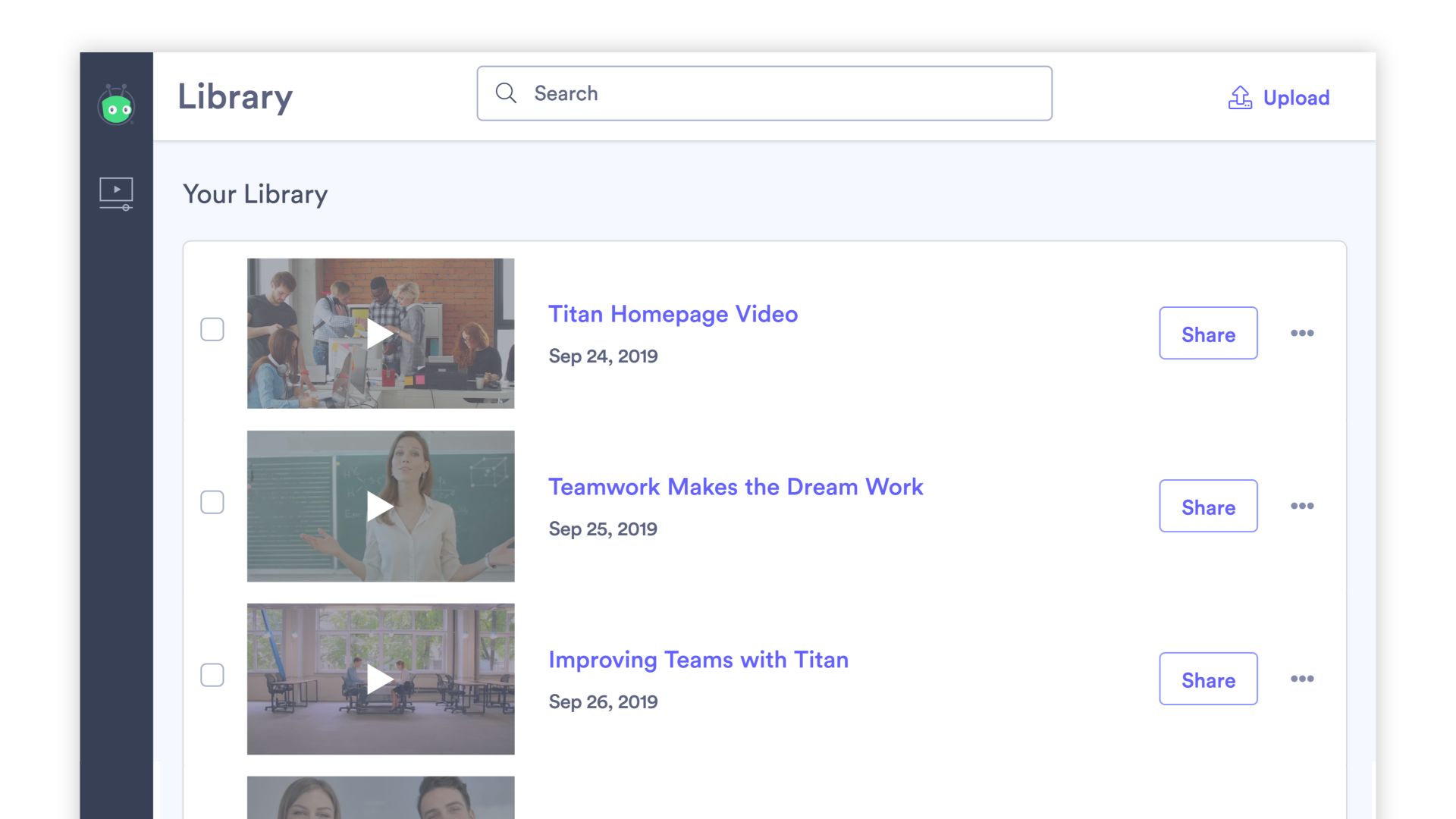The image size is (1456, 819).
Task: Open the partially visible fourth video thumbnail
Action: [x=381, y=798]
